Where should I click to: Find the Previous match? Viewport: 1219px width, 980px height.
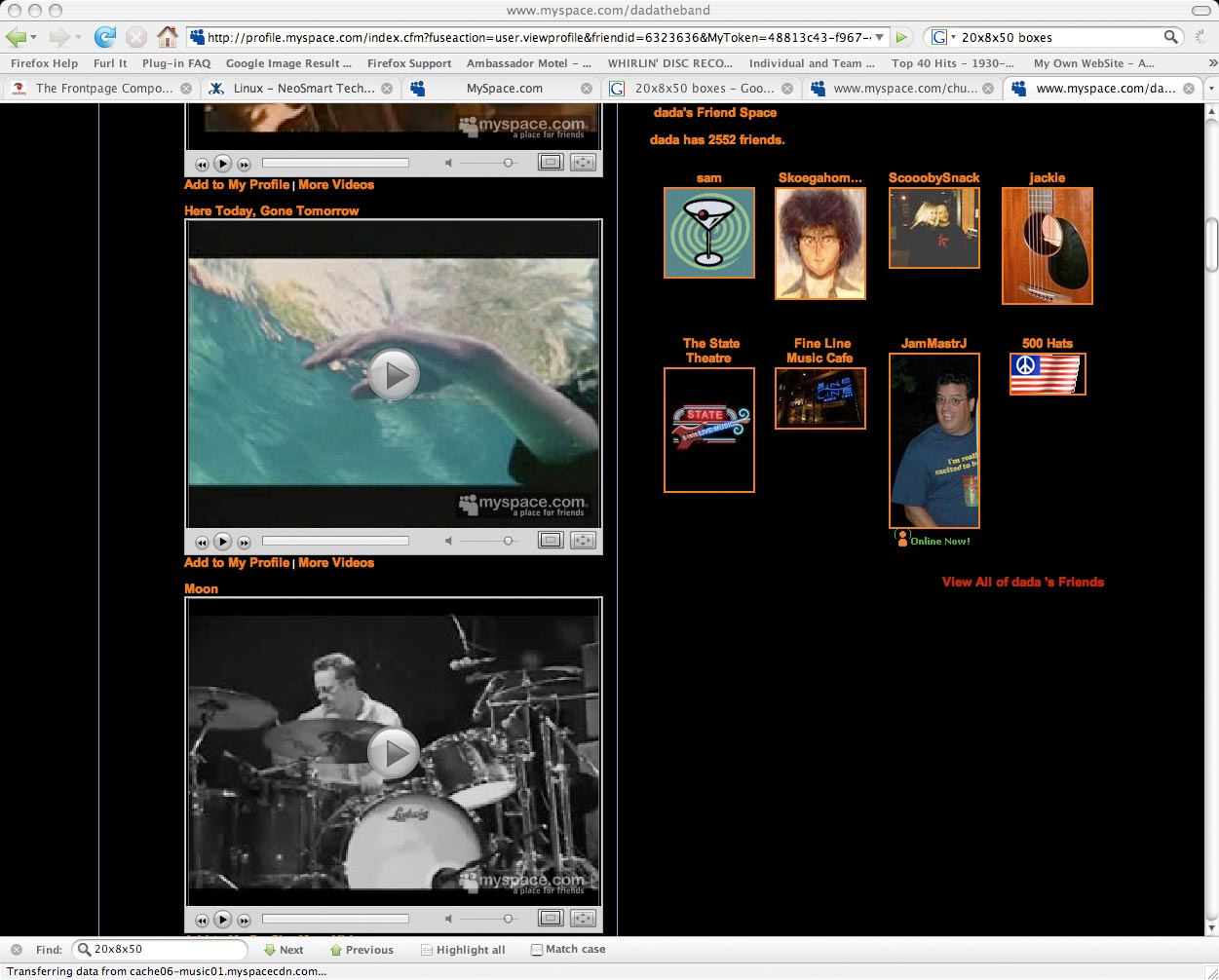[362, 950]
